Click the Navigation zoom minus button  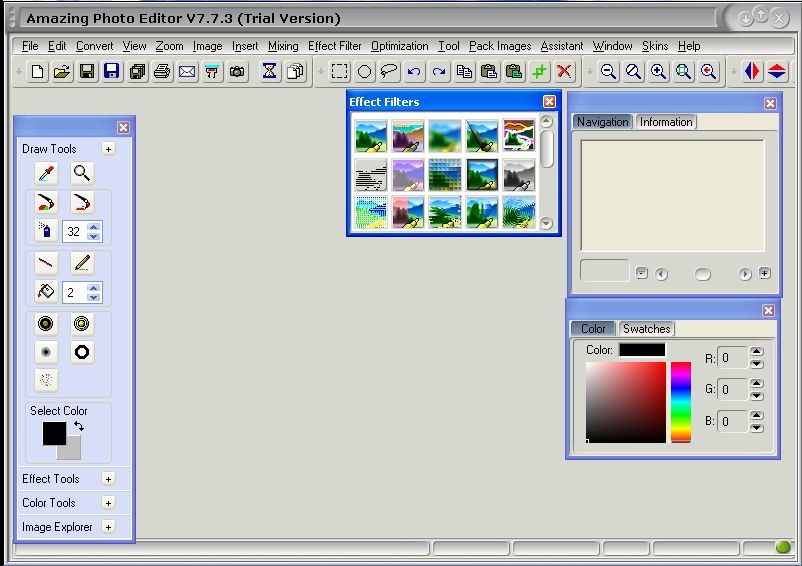[x=641, y=274]
